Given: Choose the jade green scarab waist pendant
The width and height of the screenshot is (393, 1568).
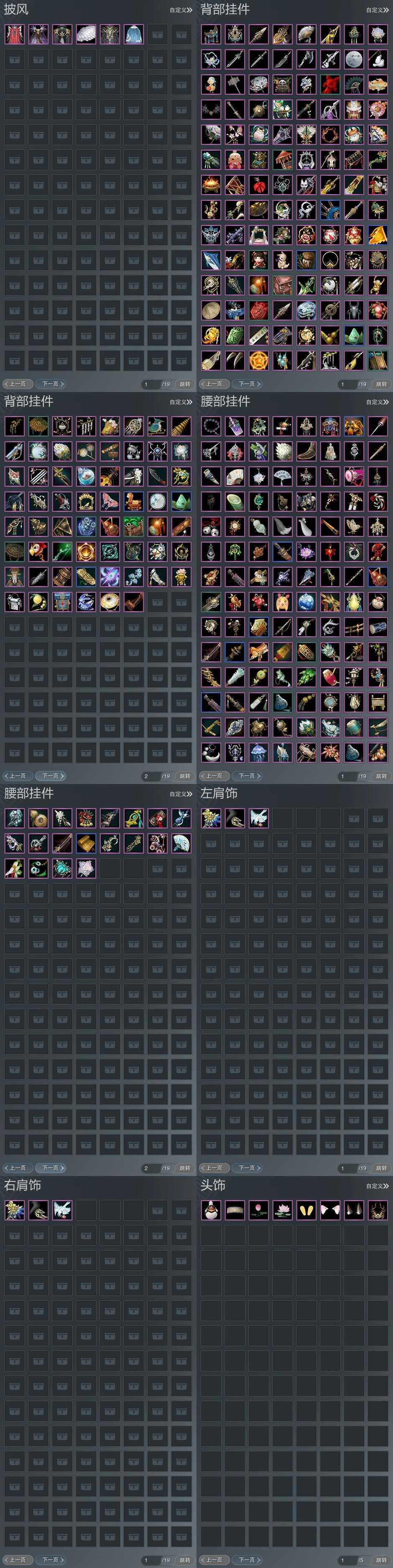Looking at the screenshot, I should pyautogui.click(x=62, y=868).
